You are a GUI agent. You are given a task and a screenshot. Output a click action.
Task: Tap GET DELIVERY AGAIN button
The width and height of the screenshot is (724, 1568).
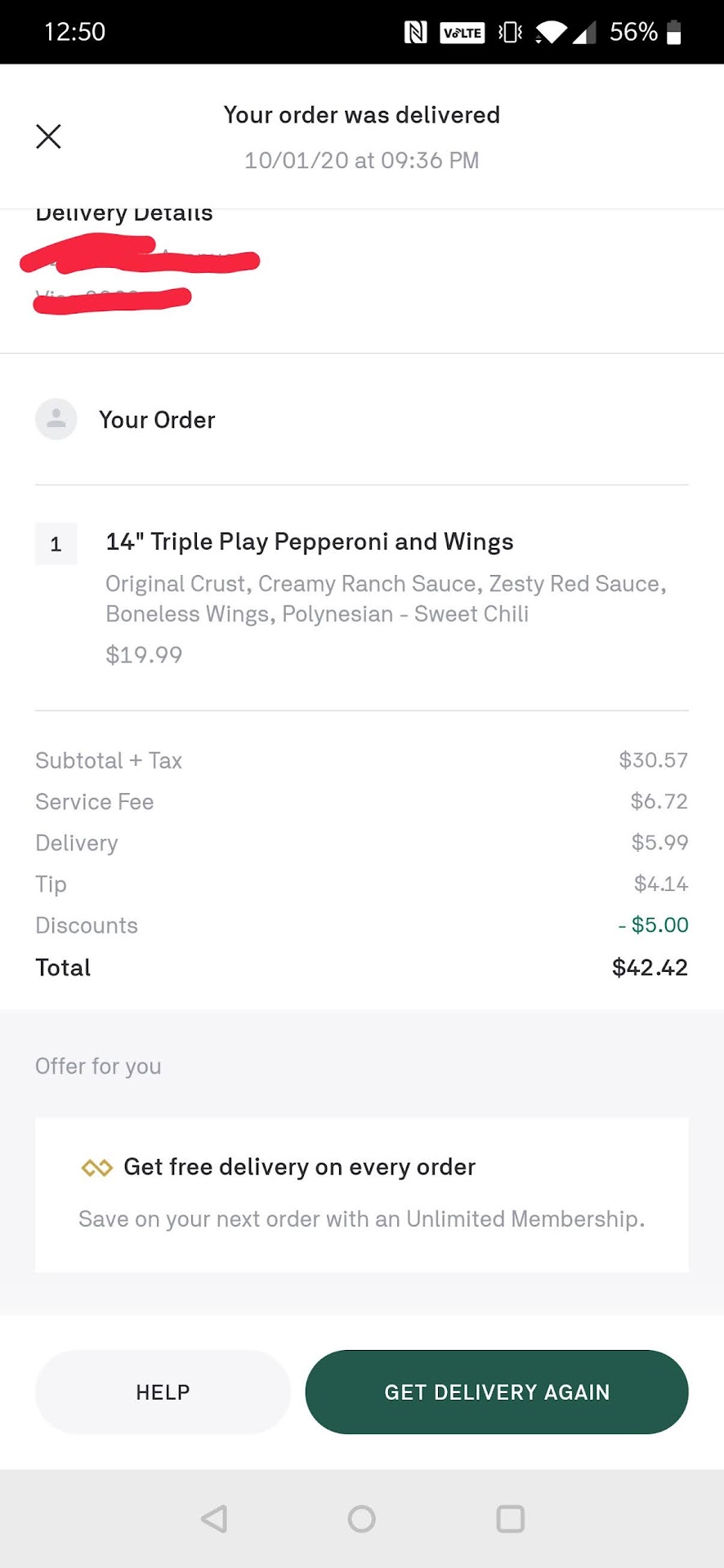point(497,1392)
